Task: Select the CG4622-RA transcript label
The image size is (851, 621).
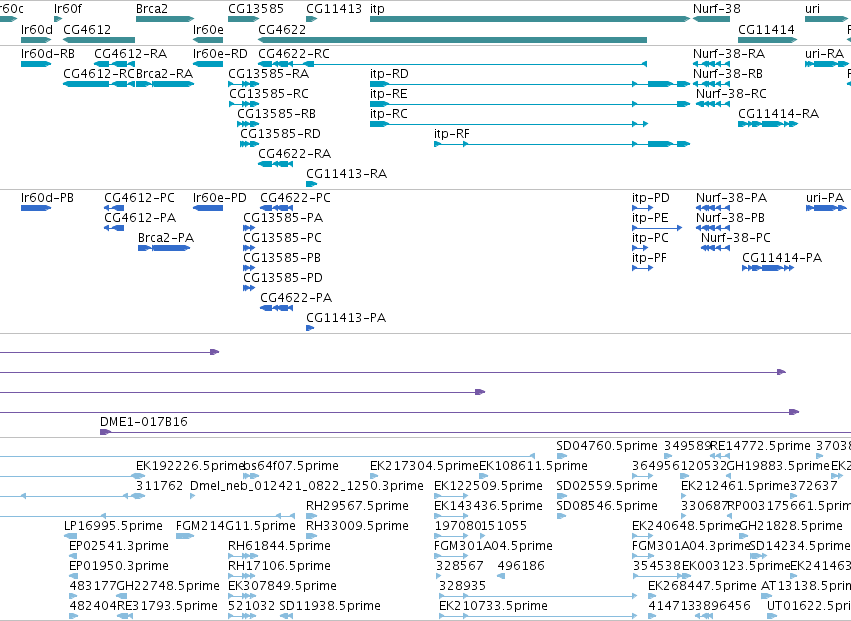Action: pos(295,154)
